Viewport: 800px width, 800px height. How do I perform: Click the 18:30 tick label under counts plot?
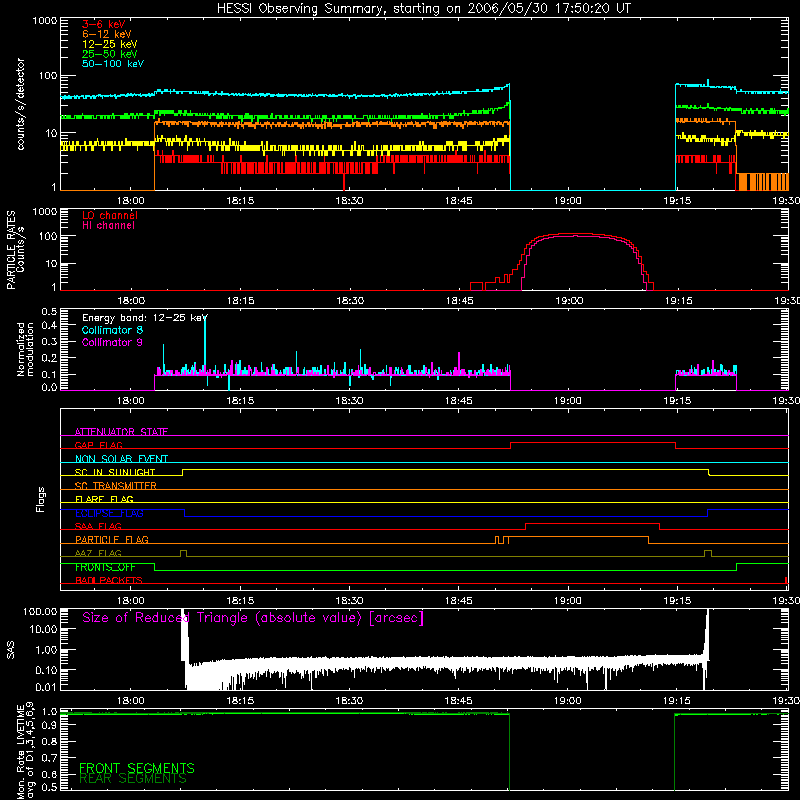tap(349, 201)
